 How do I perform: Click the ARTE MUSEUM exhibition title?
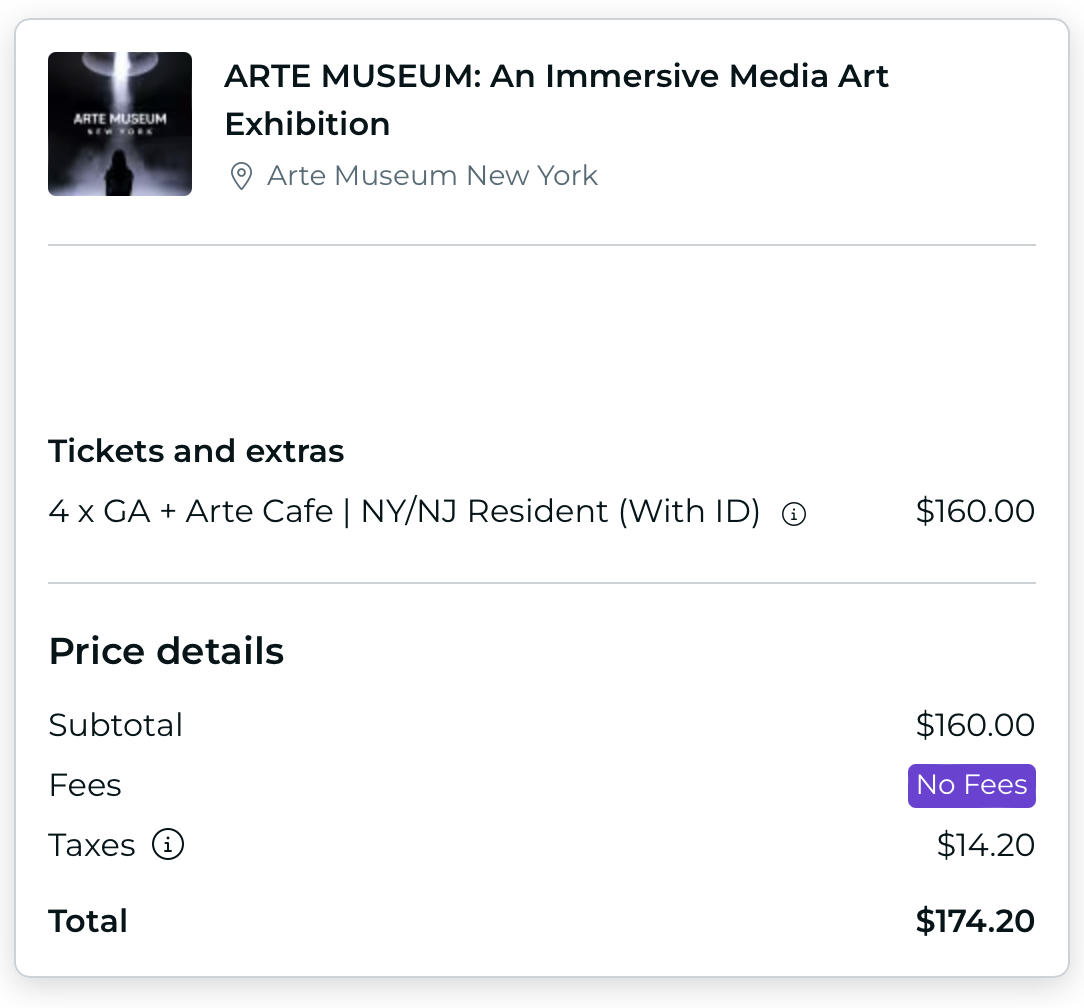(x=556, y=76)
